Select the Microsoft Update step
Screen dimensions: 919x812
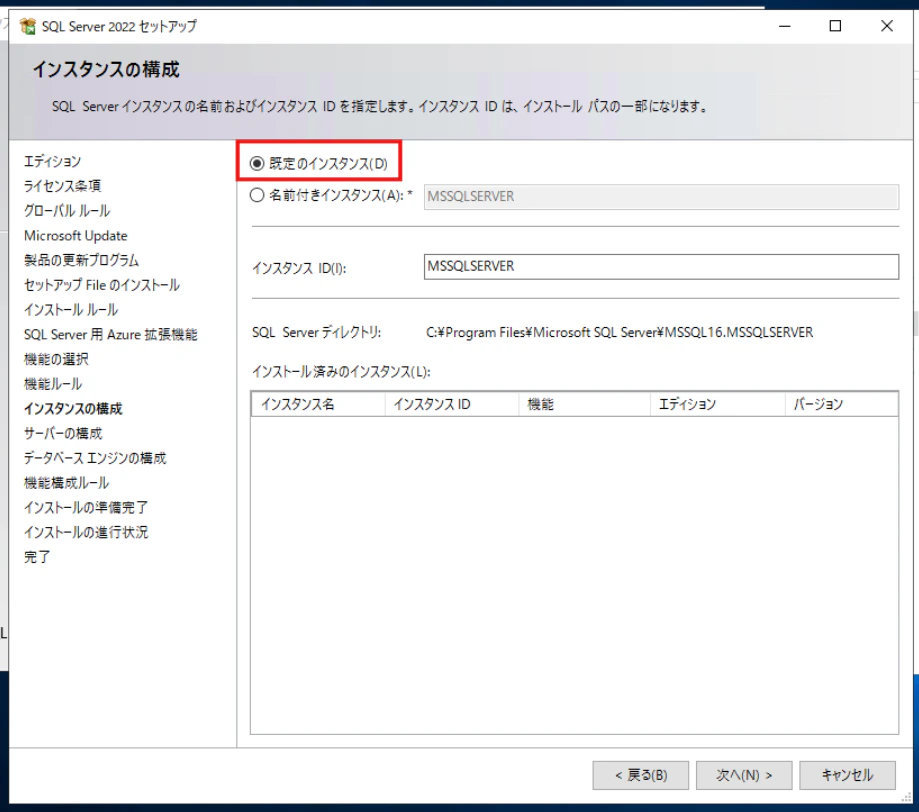click(76, 236)
